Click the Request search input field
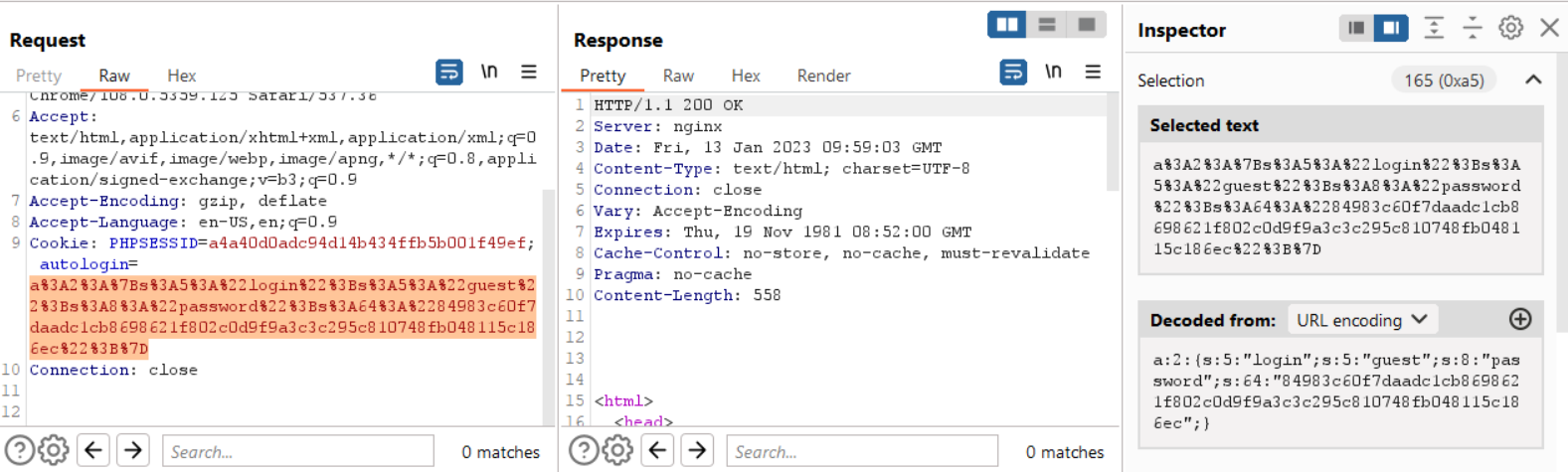 tap(297, 451)
